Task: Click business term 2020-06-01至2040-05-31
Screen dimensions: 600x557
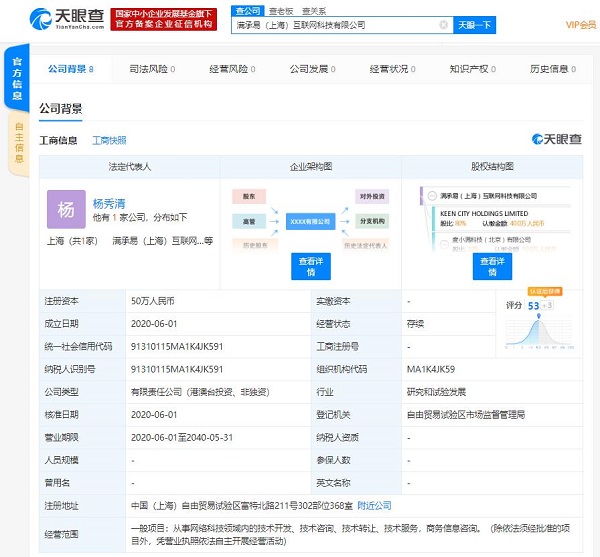Action: click(182, 437)
